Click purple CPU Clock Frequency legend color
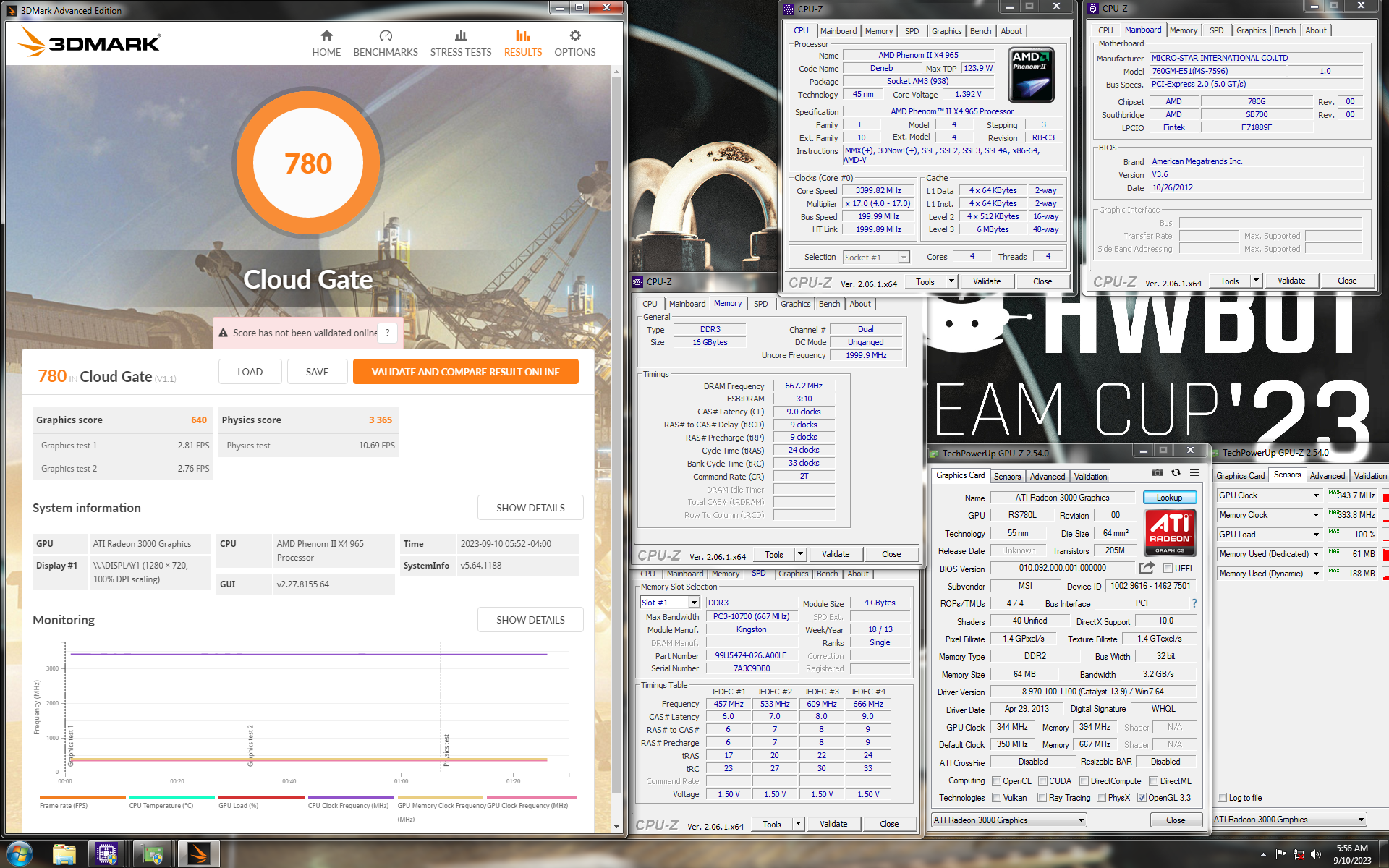Screen dimensions: 1389x868 351,797
